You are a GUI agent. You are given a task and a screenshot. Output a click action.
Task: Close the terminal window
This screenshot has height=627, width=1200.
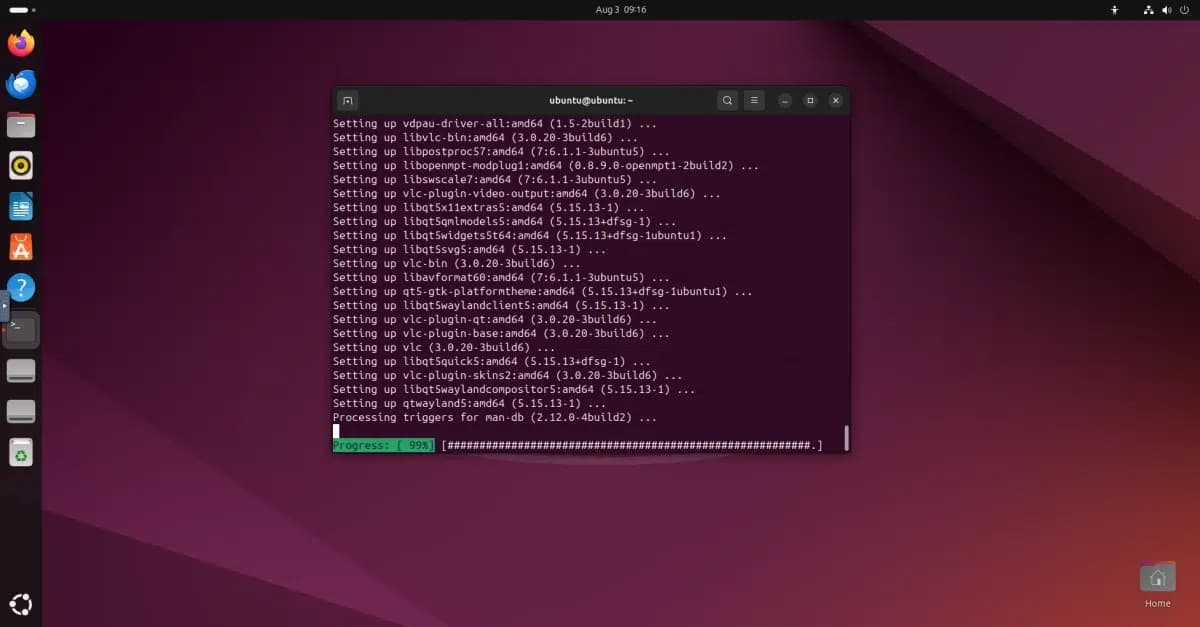(835, 100)
